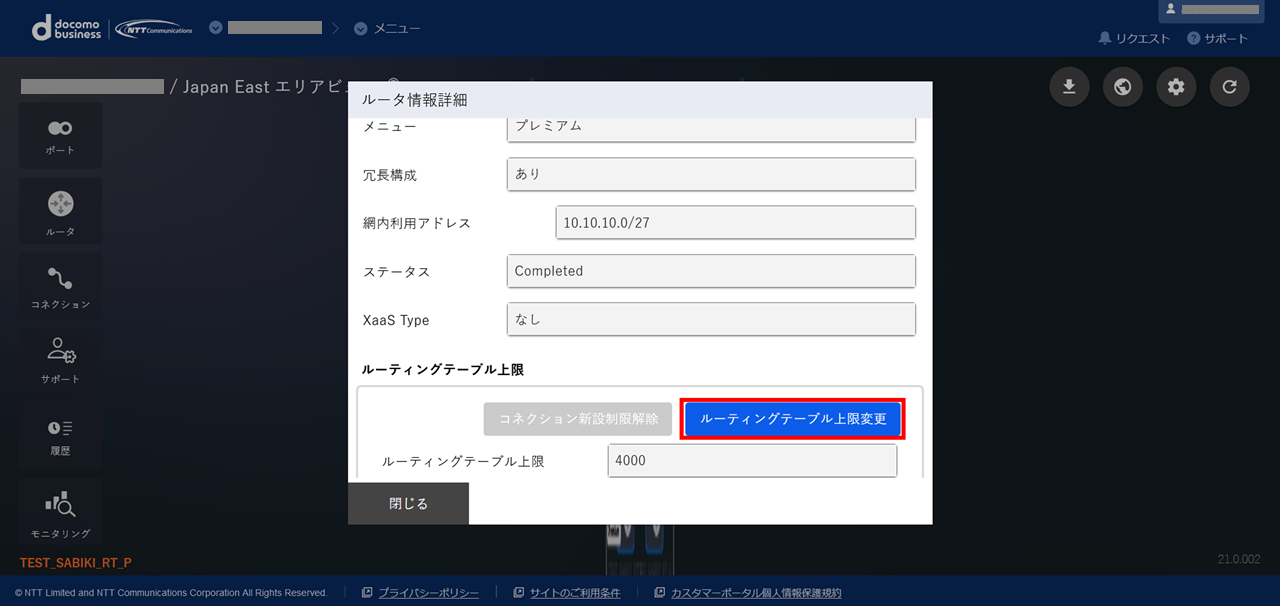Click ルーティングテーブル上限変更 button
The height and width of the screenshot is (606, 1280).
793,419
